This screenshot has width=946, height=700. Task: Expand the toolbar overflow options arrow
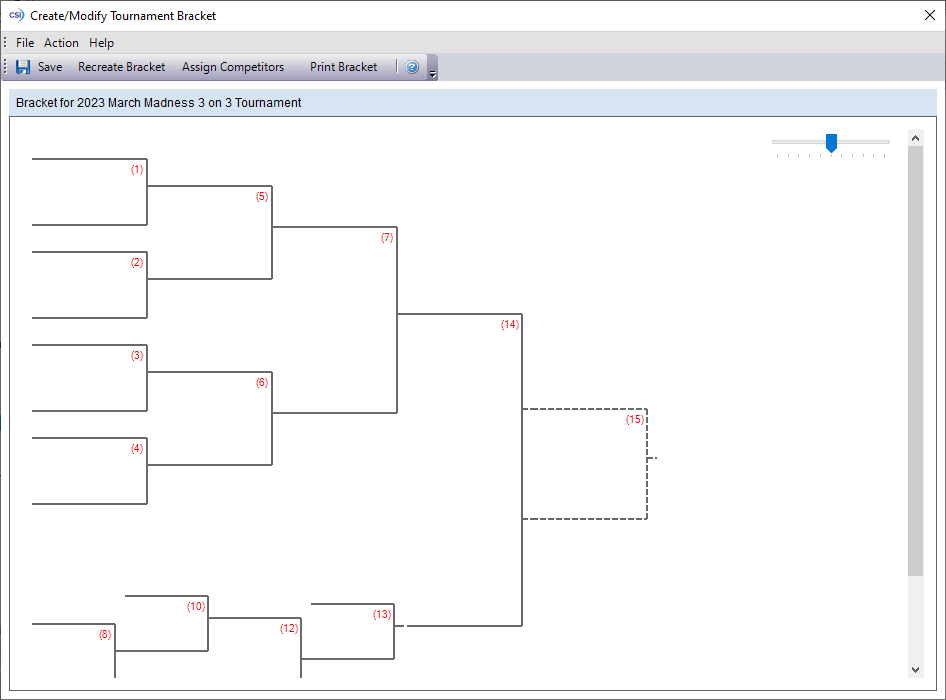433,74
